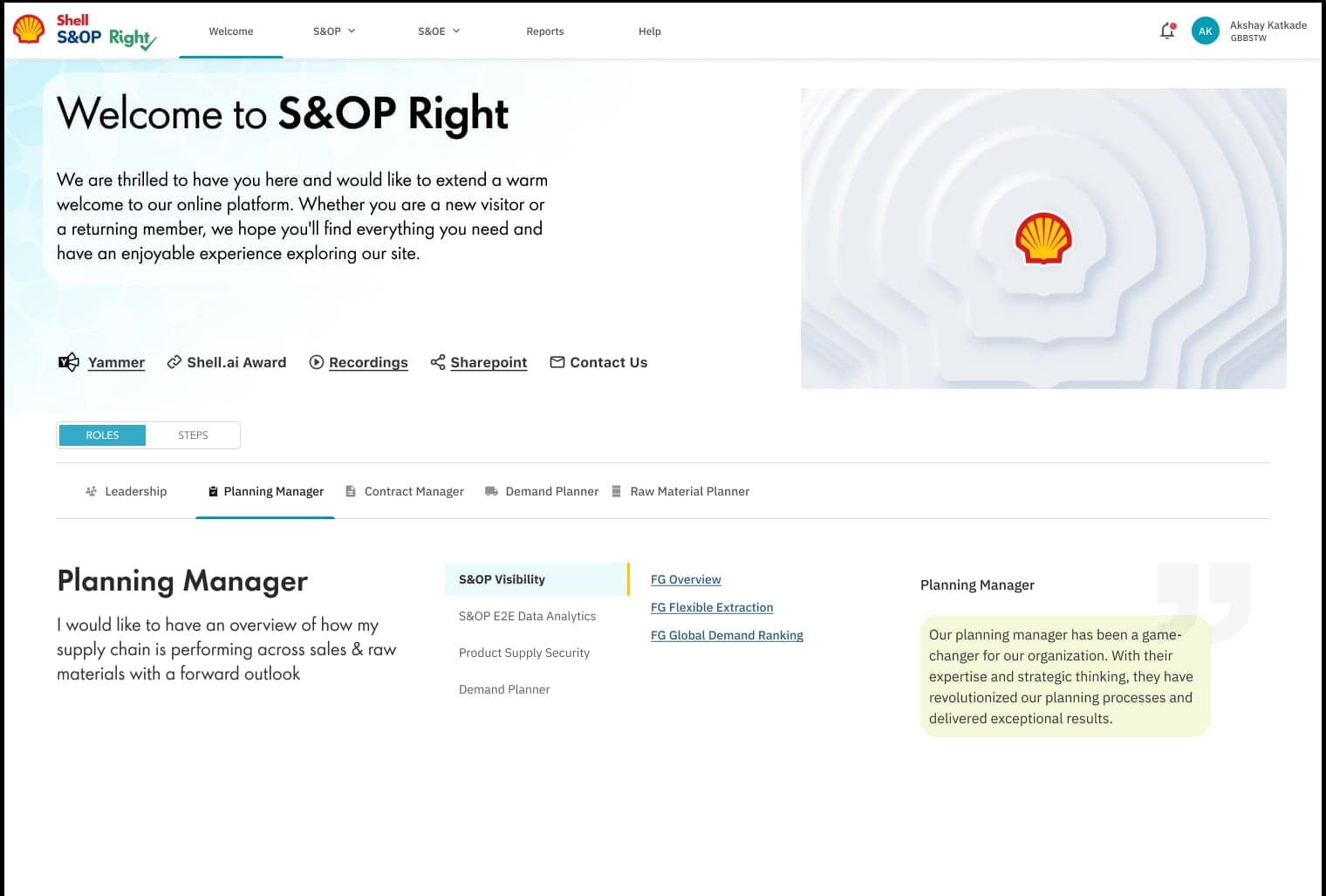Click the Shell emblem banner image

(x=1043, y=238)
